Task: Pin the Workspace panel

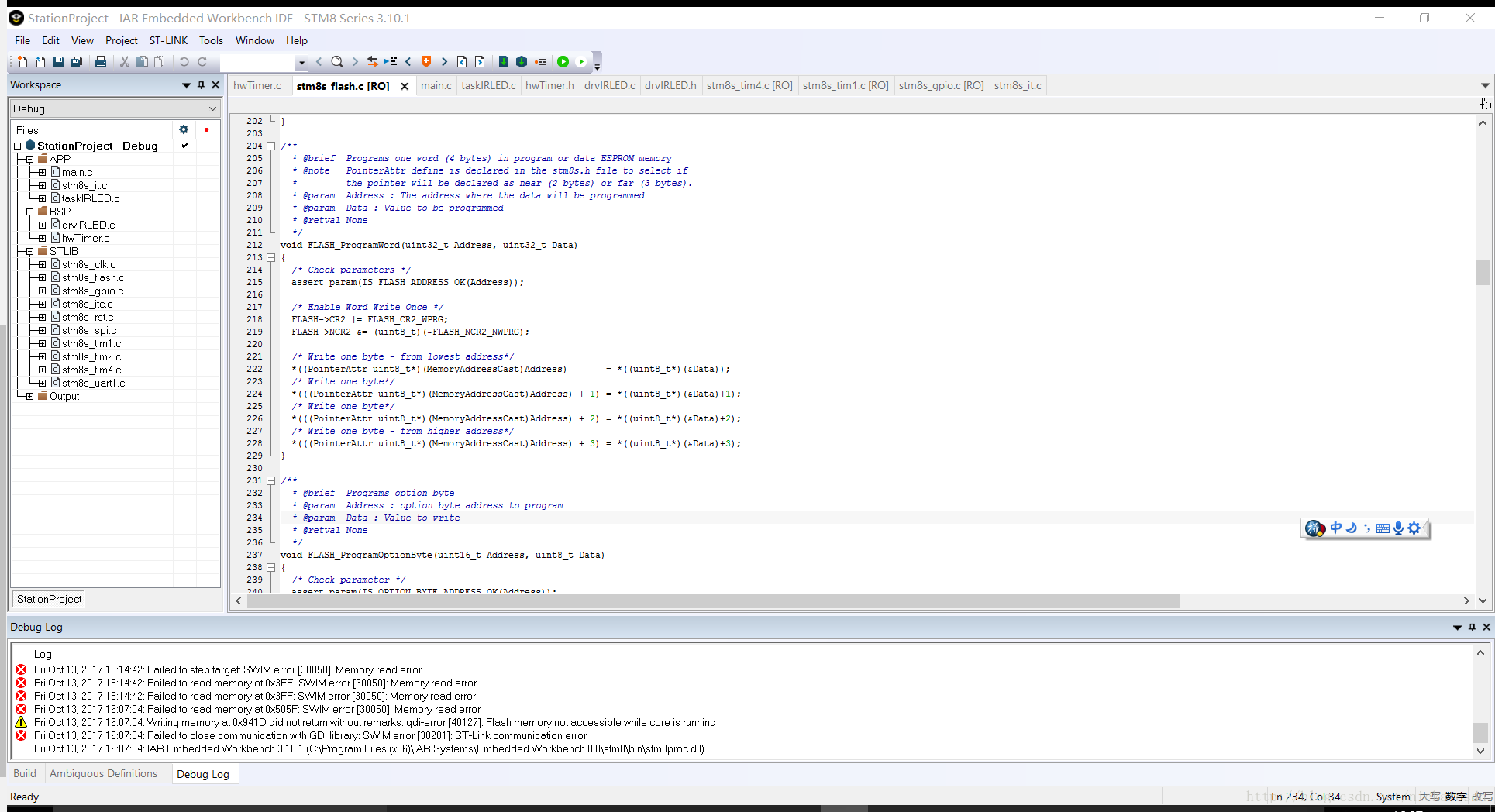Action: (x=201, y=85)
